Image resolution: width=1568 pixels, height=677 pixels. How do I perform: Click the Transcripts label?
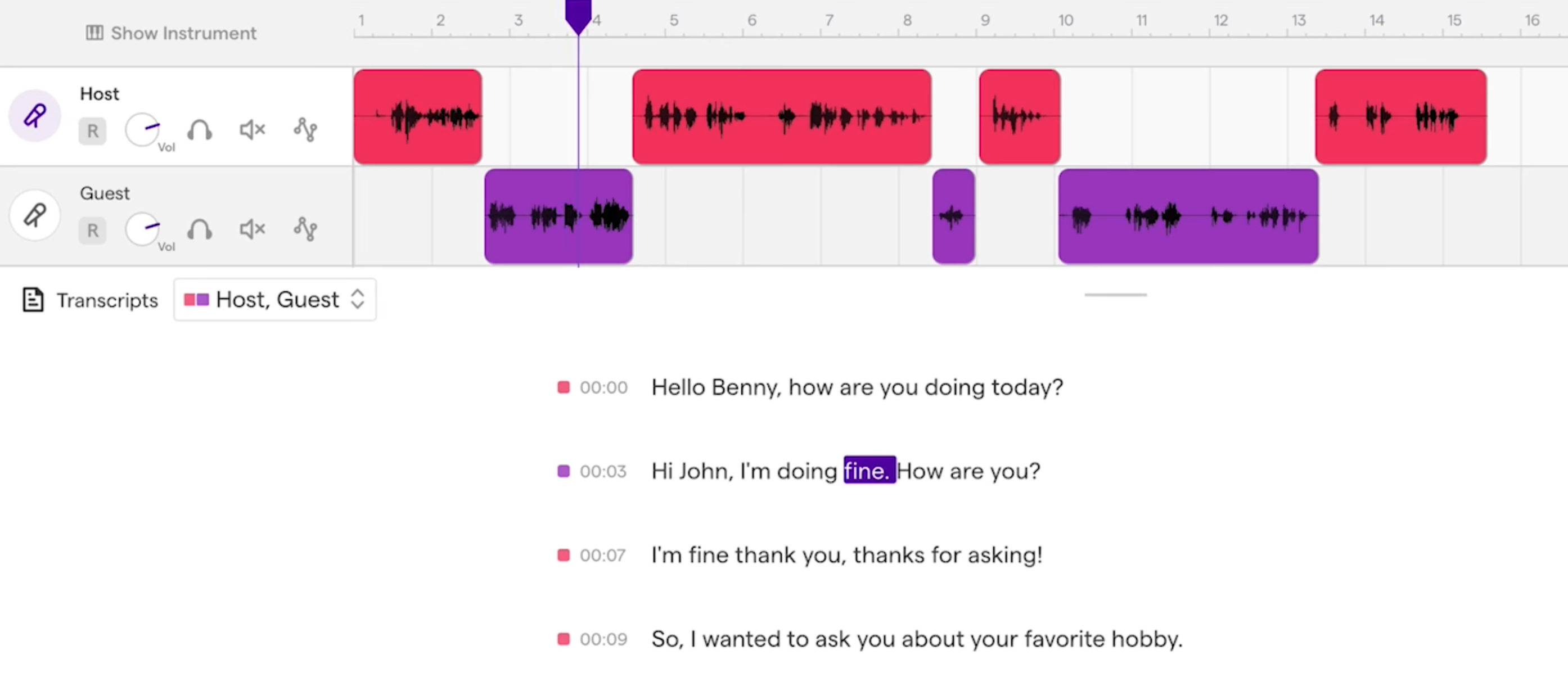click(x=107, y=300)
